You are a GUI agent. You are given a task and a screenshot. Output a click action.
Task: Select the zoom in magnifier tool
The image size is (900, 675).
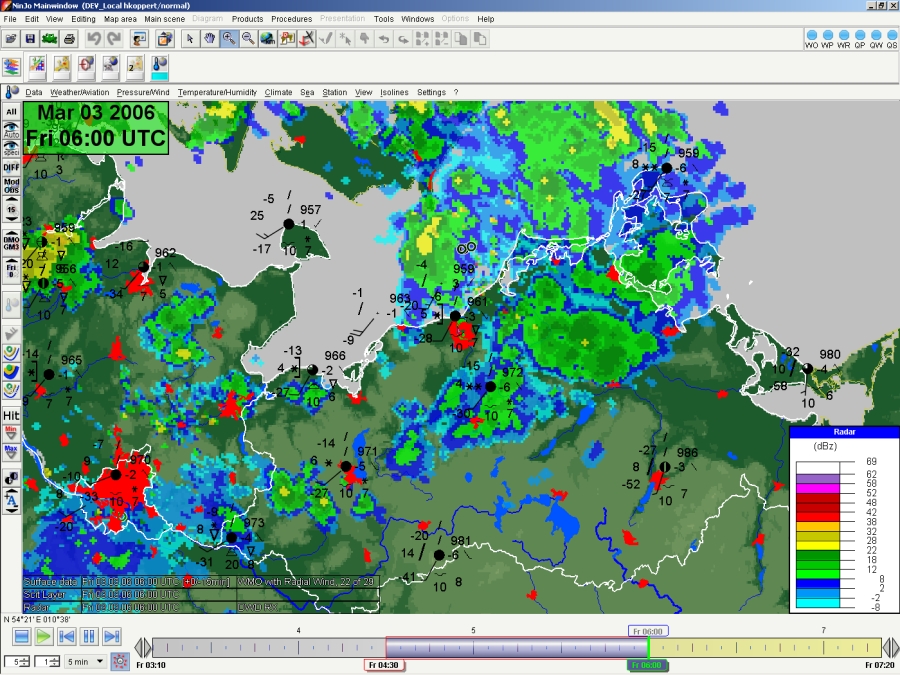pyautogui.click(x=229, y=39)
